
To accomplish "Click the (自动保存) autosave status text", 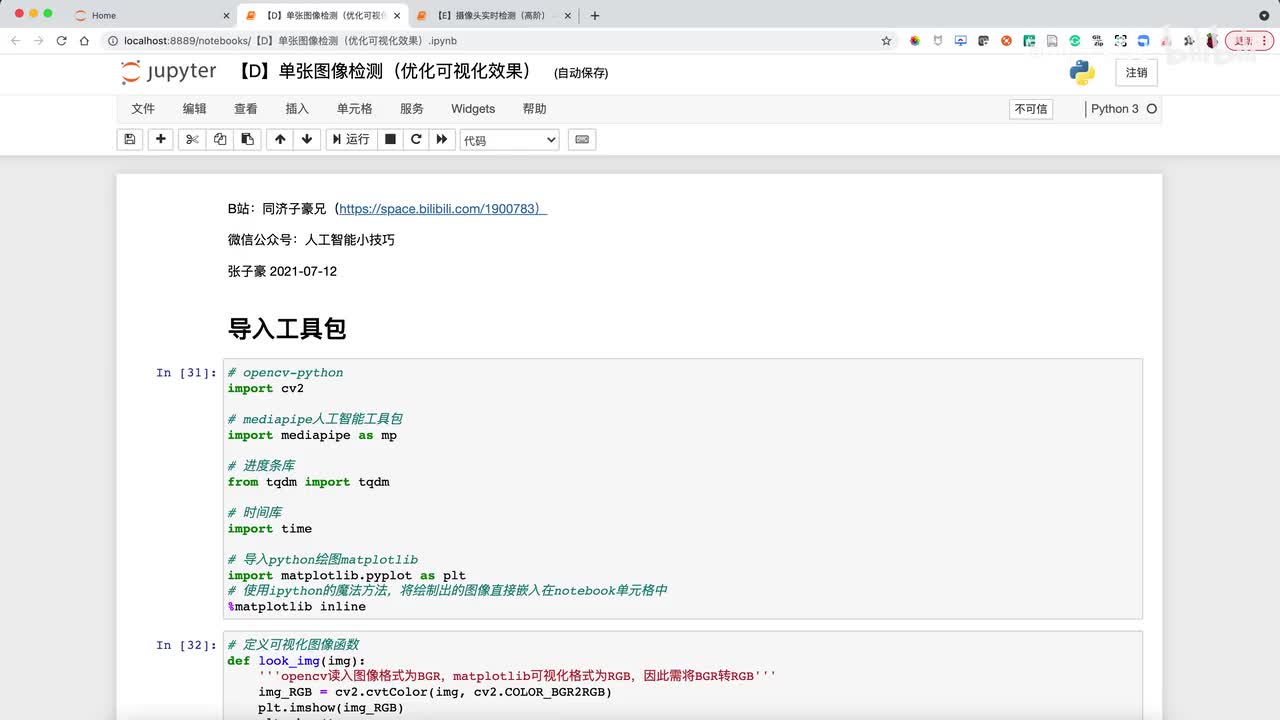I will tap(581, 73).
